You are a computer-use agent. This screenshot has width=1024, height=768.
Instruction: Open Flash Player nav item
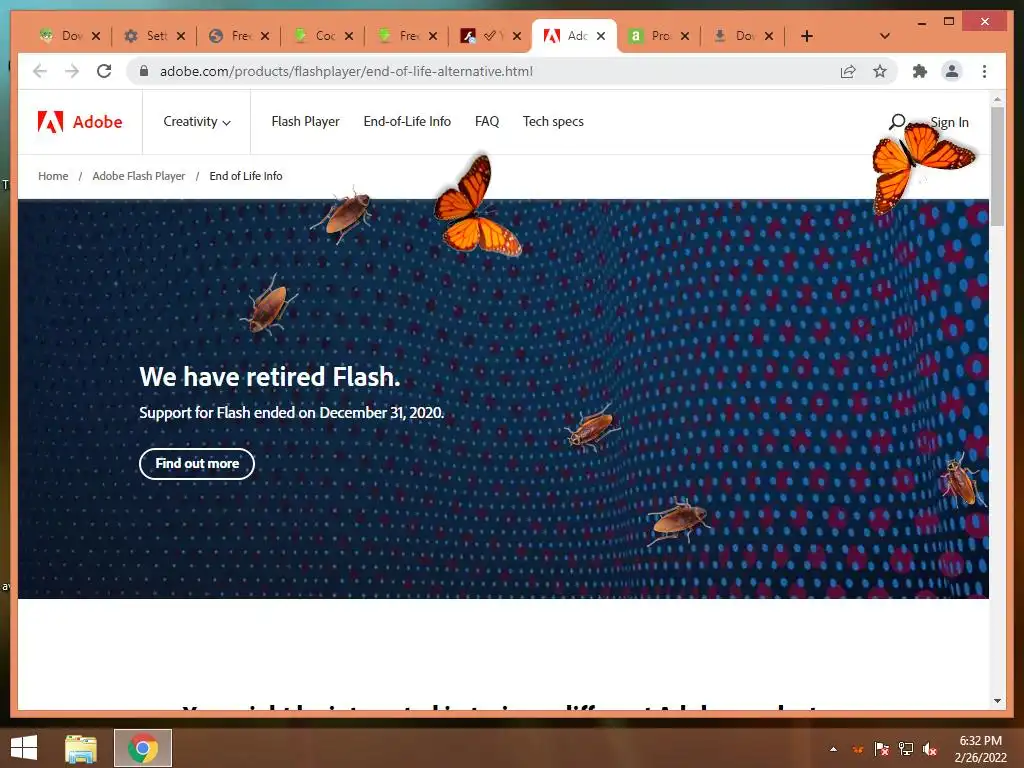[306, 121]
